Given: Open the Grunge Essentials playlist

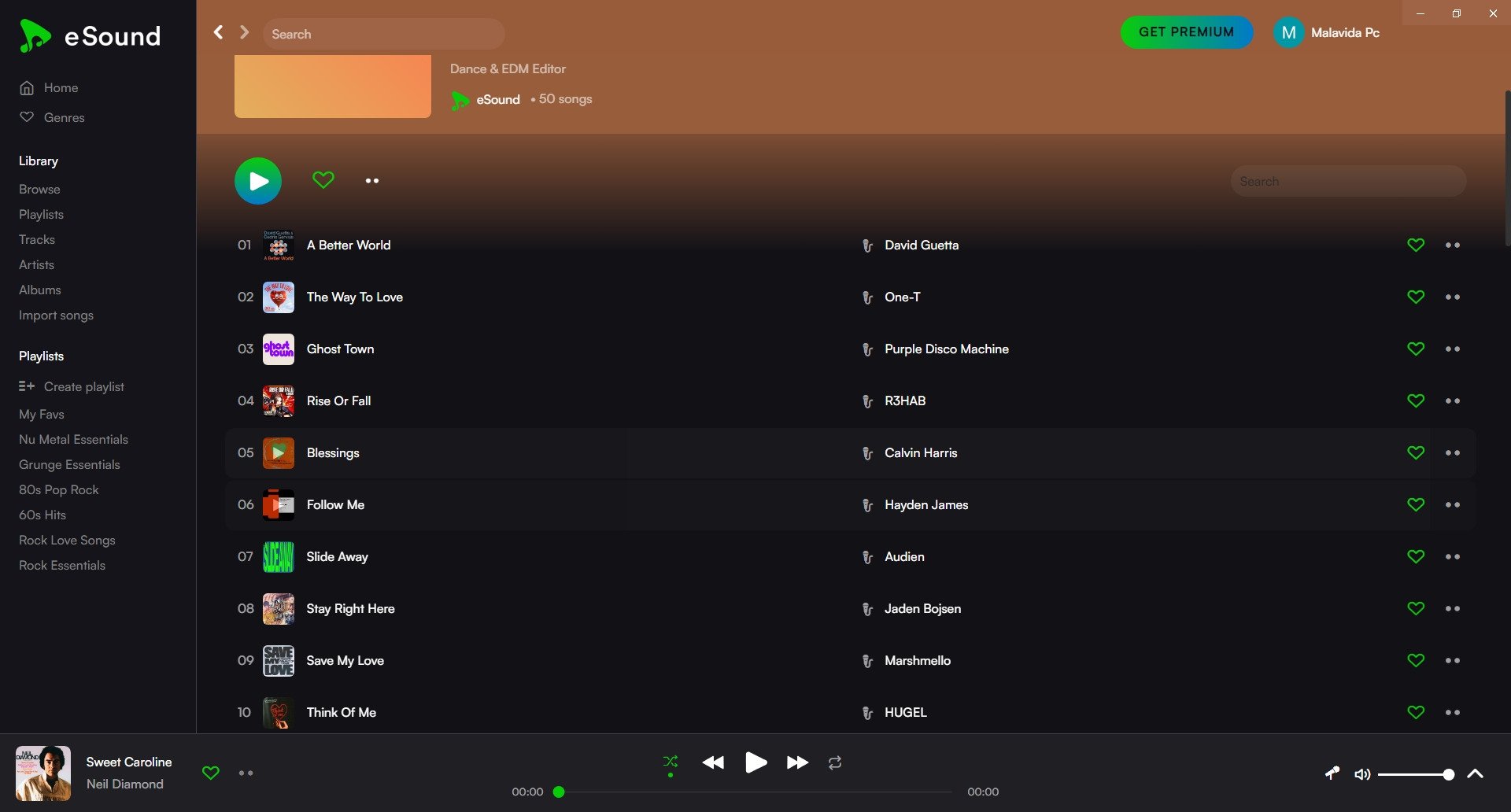Looking at the screenshot, I should (x=69, y=464).
